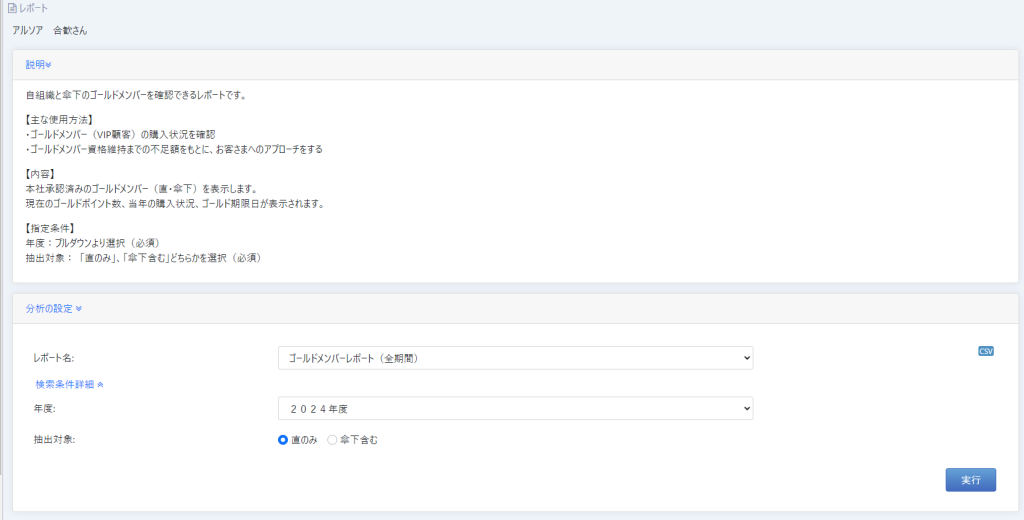Download results with the CSV icon
The height and width of the screenshot is (520, 1024).
(986, 351)
